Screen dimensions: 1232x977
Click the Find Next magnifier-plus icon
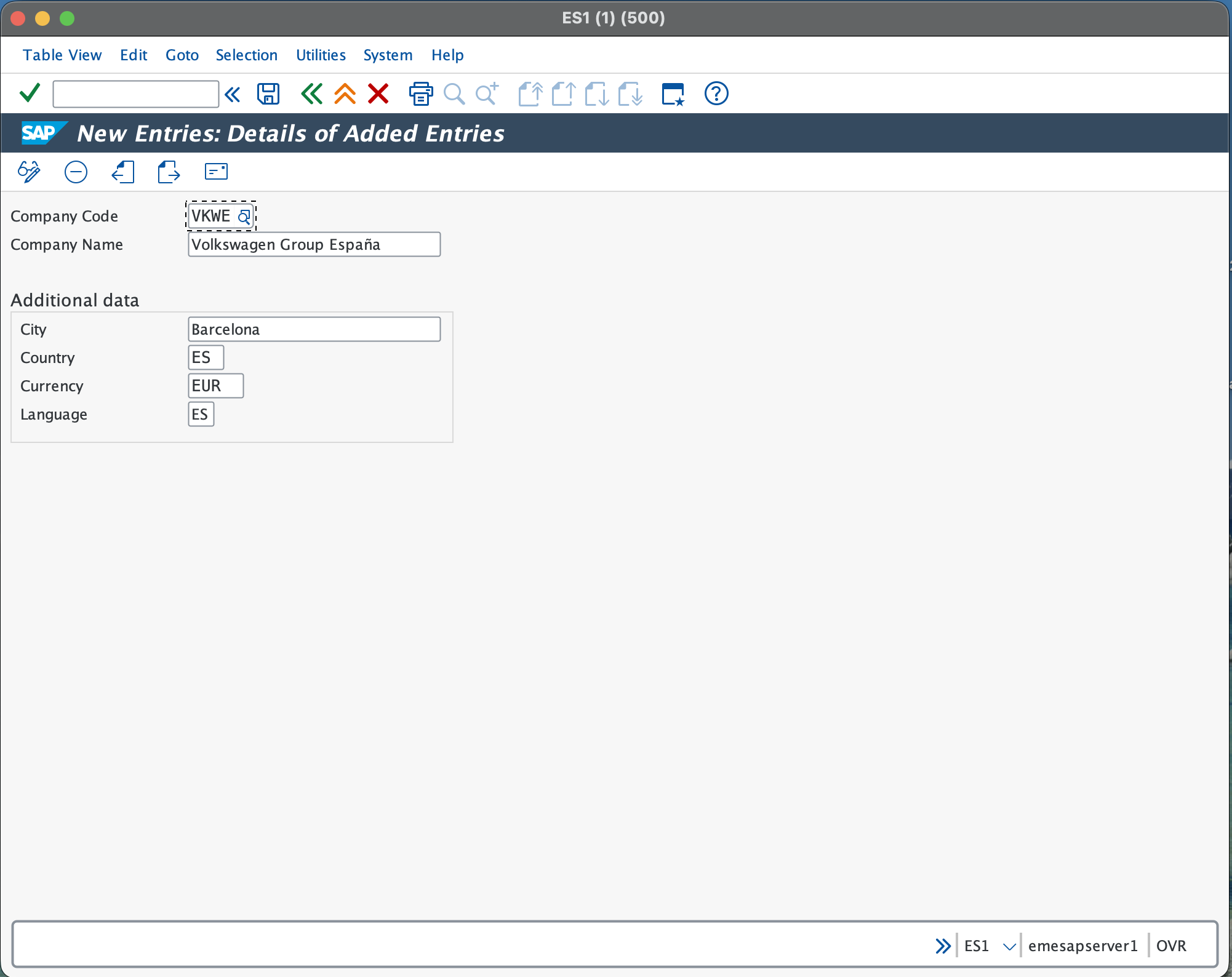coord(487,94)
